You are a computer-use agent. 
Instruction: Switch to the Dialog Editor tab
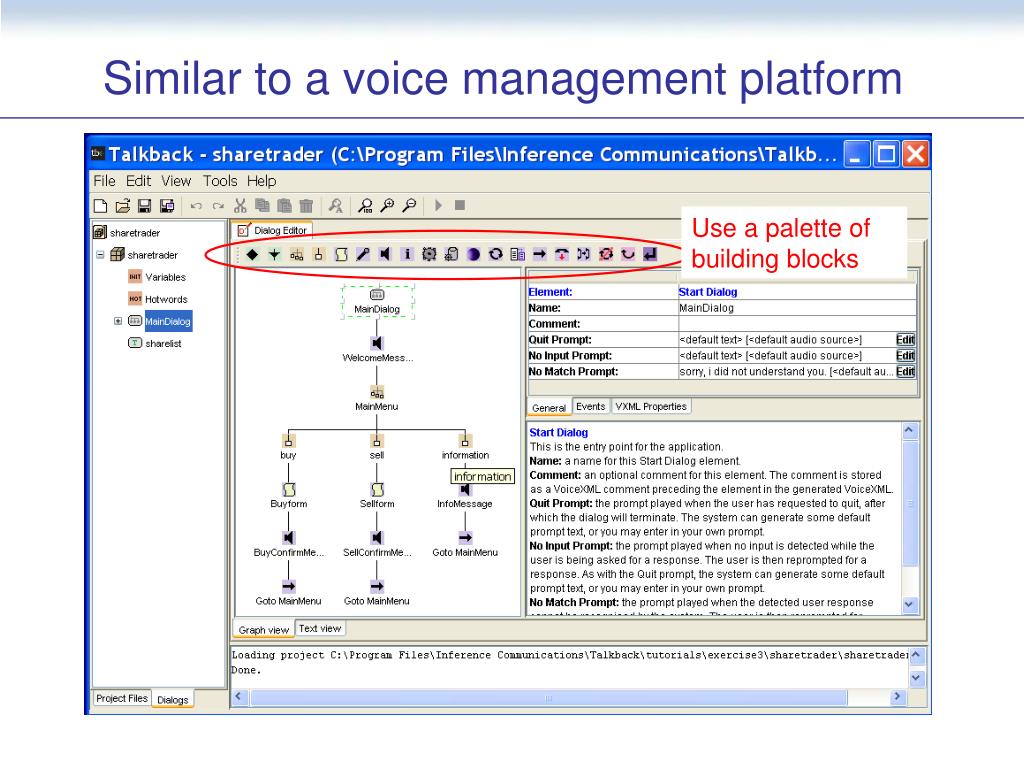[x=272, y=231]
